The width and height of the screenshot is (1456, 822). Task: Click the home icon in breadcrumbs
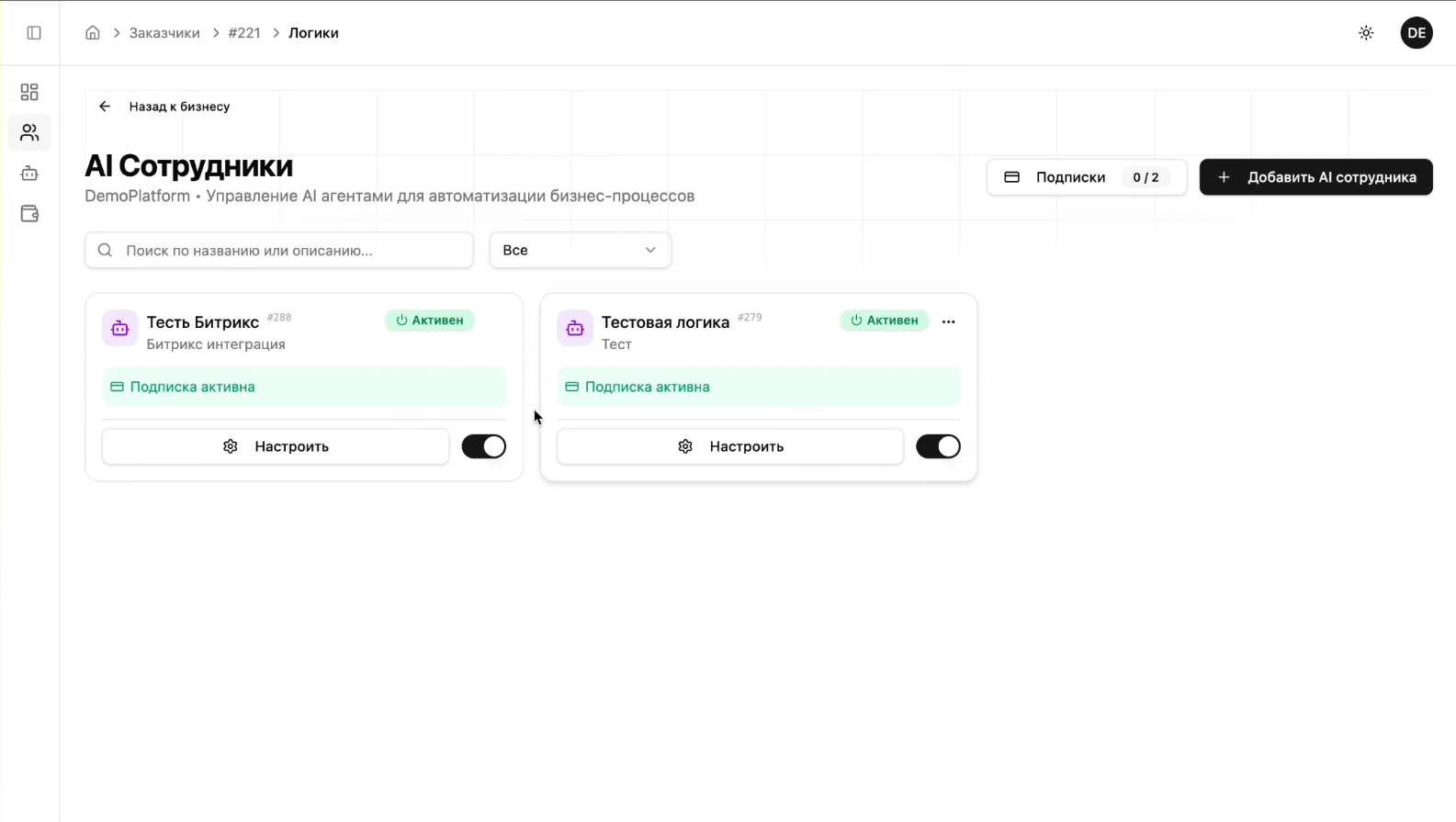tap(93, 33)
